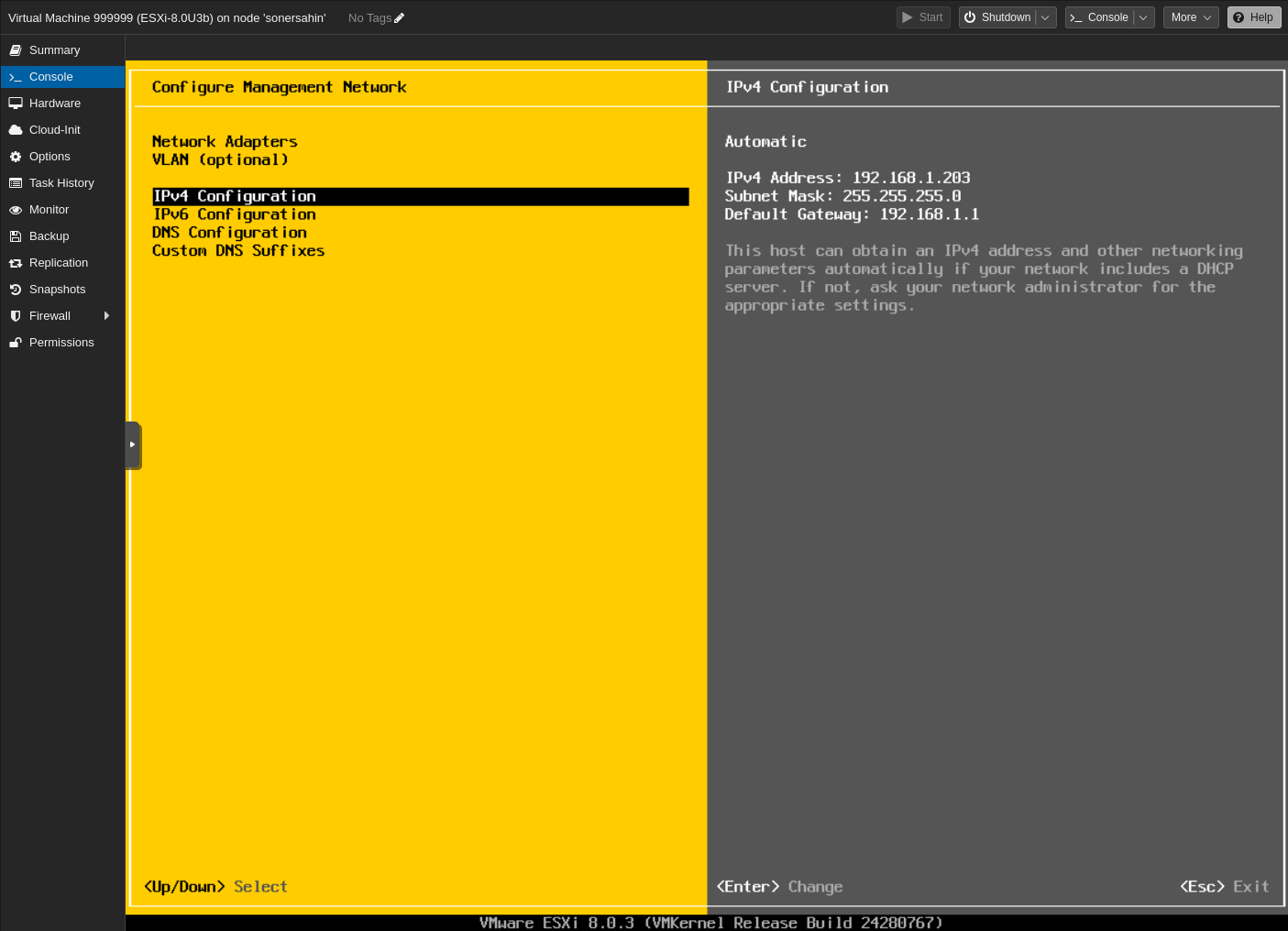Viewport: 1288px width, 931px height.
Task: Click the Configure Management Network title
Action: (x=279, y=87)
